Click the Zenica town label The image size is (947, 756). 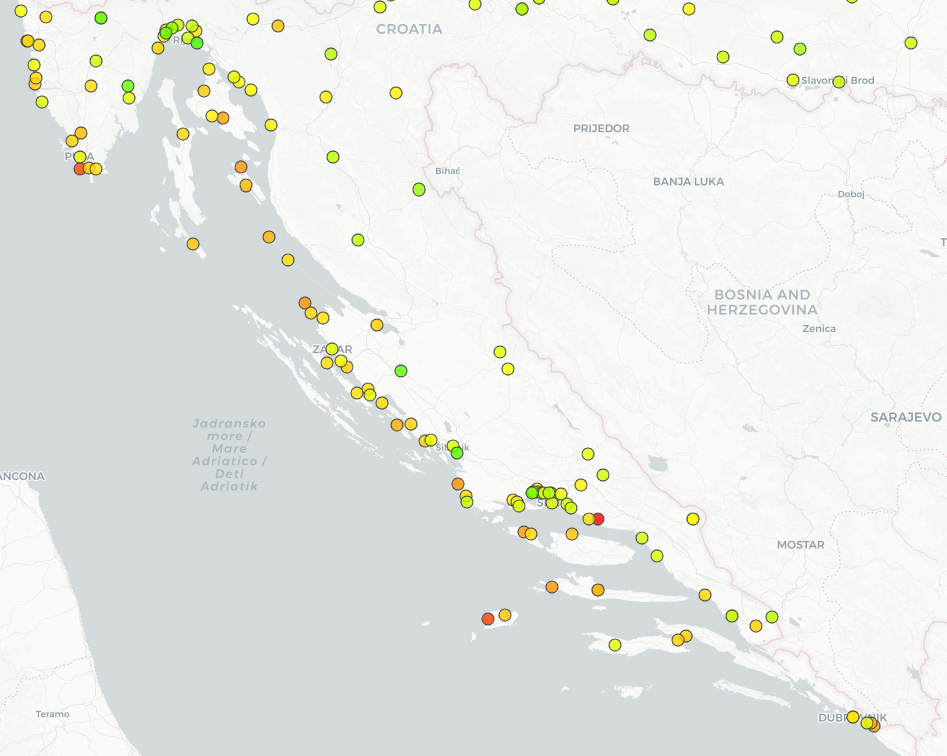point(818,329)
